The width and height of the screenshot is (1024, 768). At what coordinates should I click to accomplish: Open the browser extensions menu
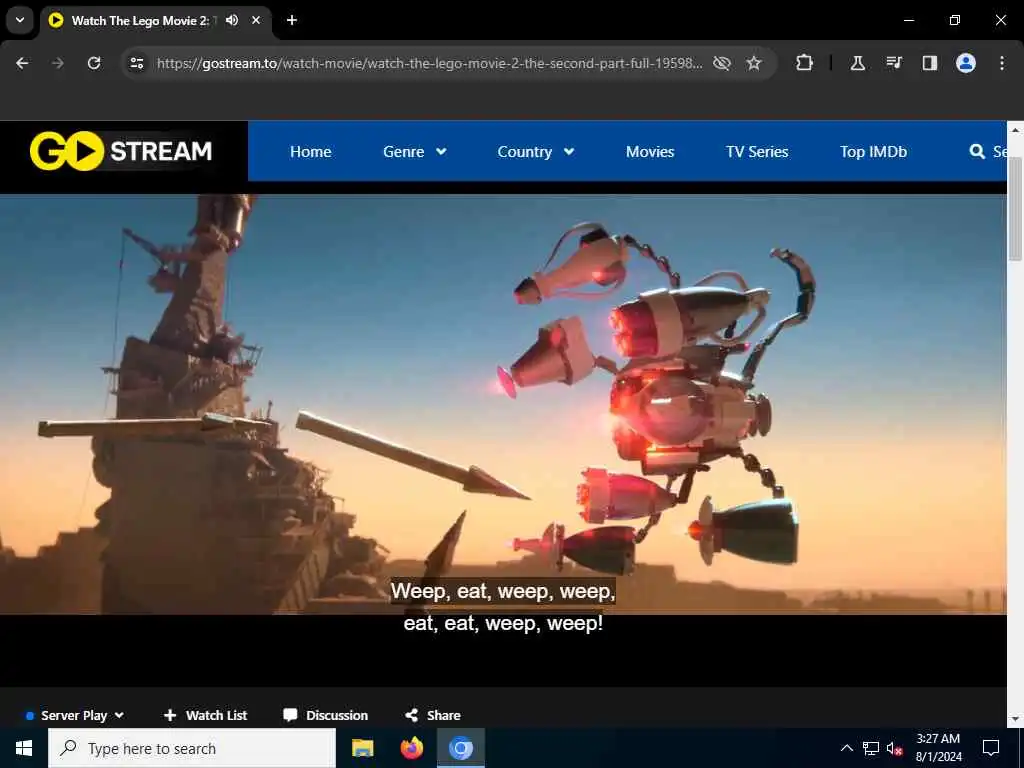point(805,63)
